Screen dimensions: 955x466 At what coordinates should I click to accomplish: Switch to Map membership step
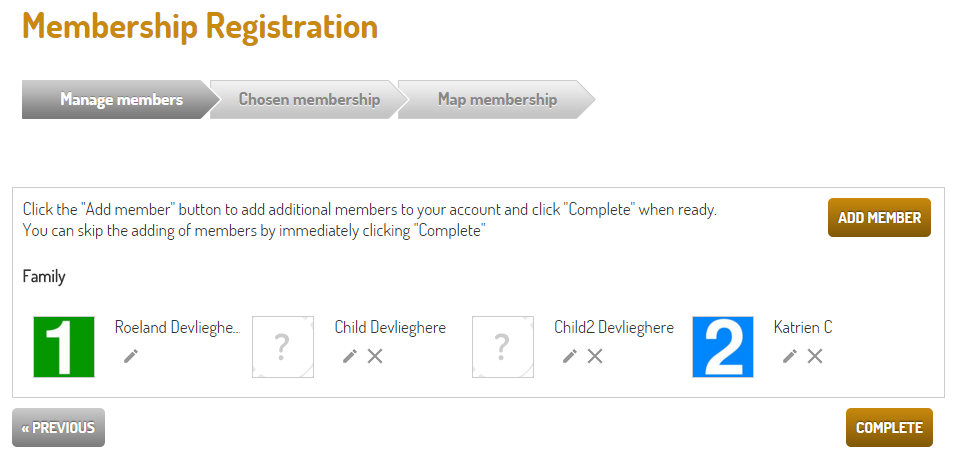point(497,100)
